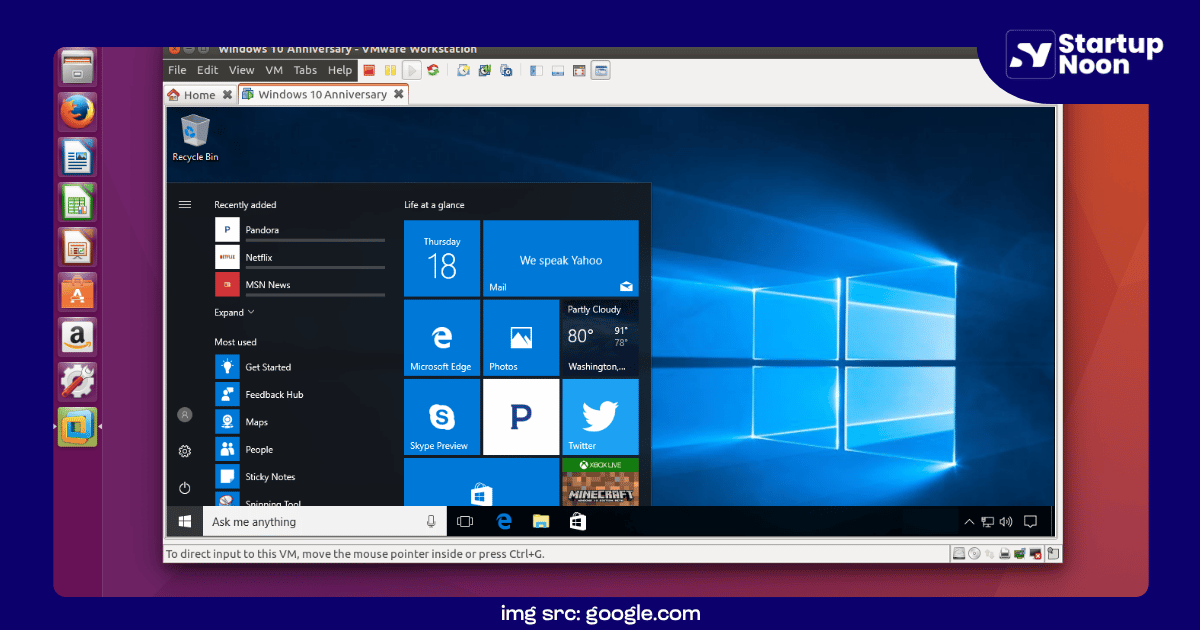Screen dimensions: 1200x630
Task: Toggle the Start menu hamburger navigation
Action: point(184,204)
